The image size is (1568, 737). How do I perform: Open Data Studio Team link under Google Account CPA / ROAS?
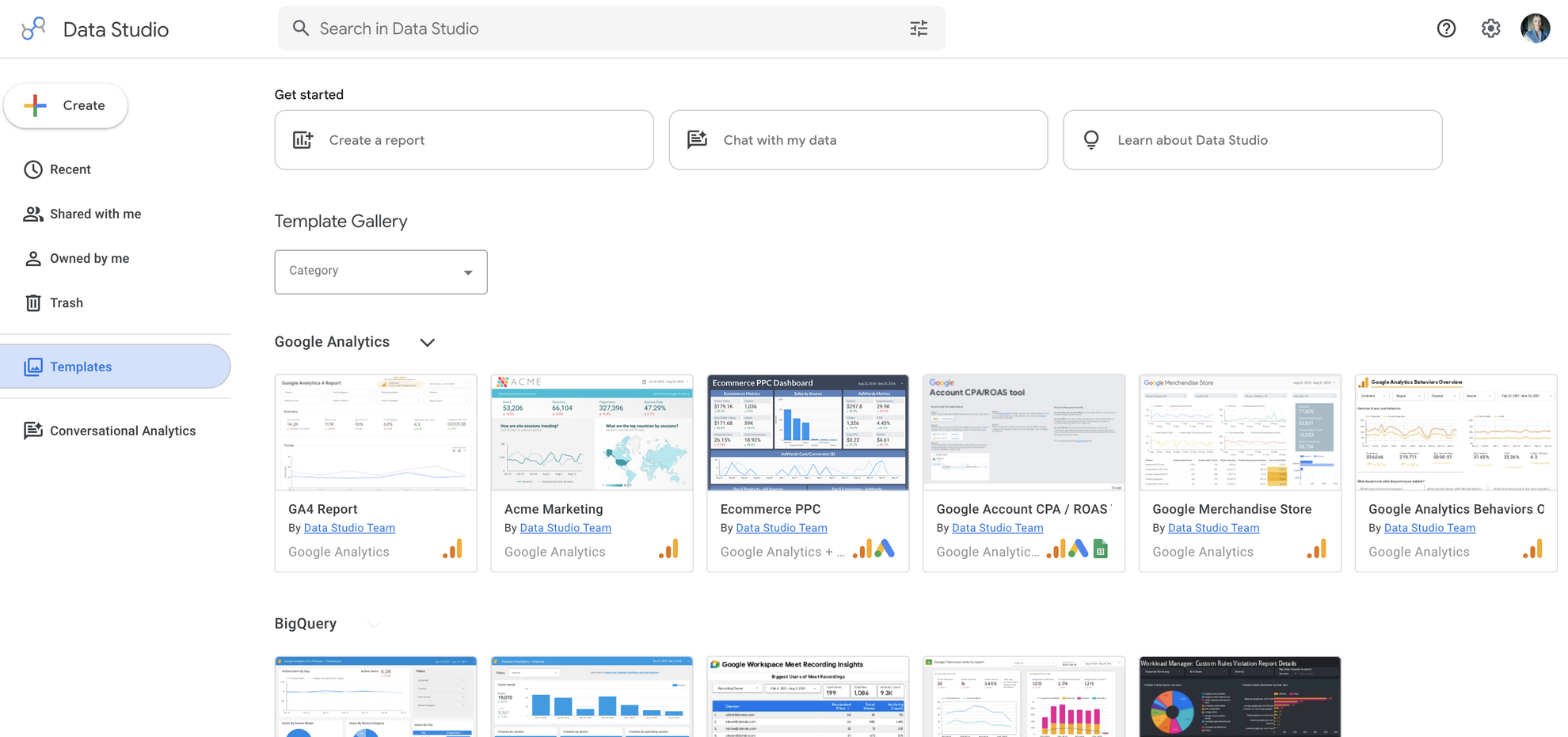click(998, 528)
